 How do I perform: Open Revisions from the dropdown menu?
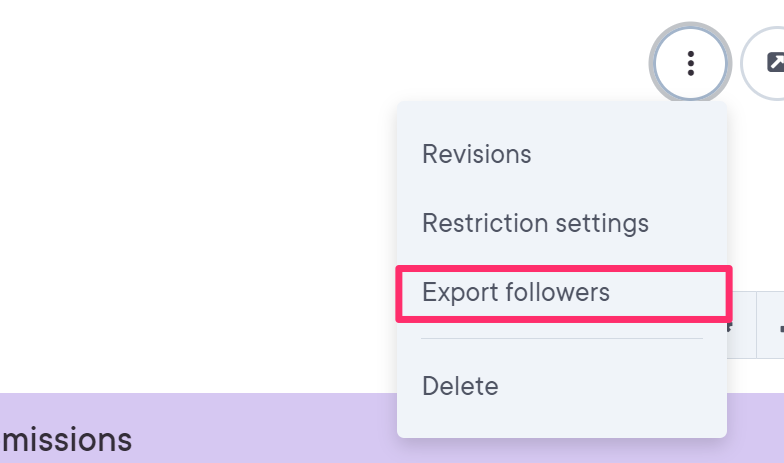click(x=477, y=154)
